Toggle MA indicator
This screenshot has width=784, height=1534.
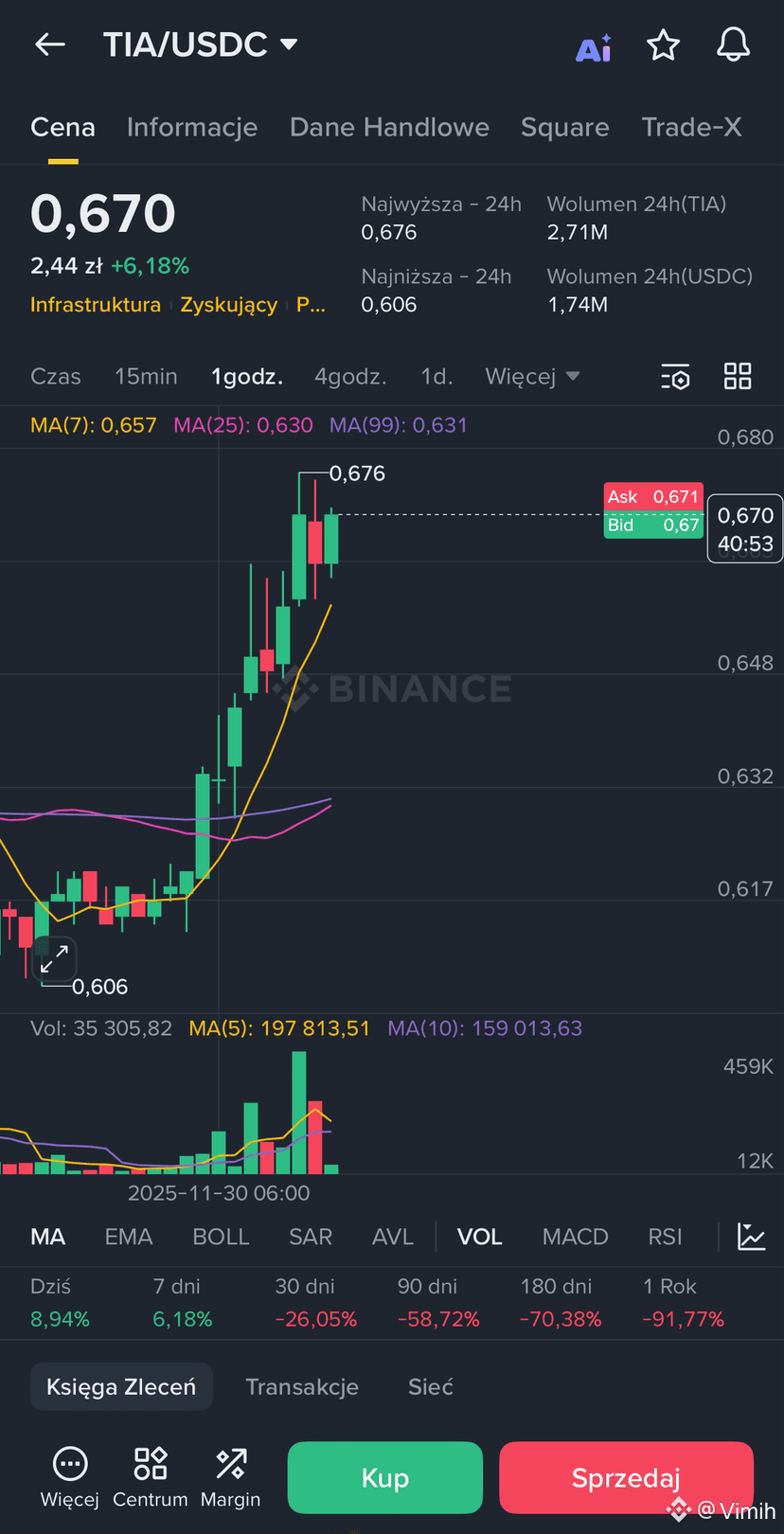point(48,1237)
